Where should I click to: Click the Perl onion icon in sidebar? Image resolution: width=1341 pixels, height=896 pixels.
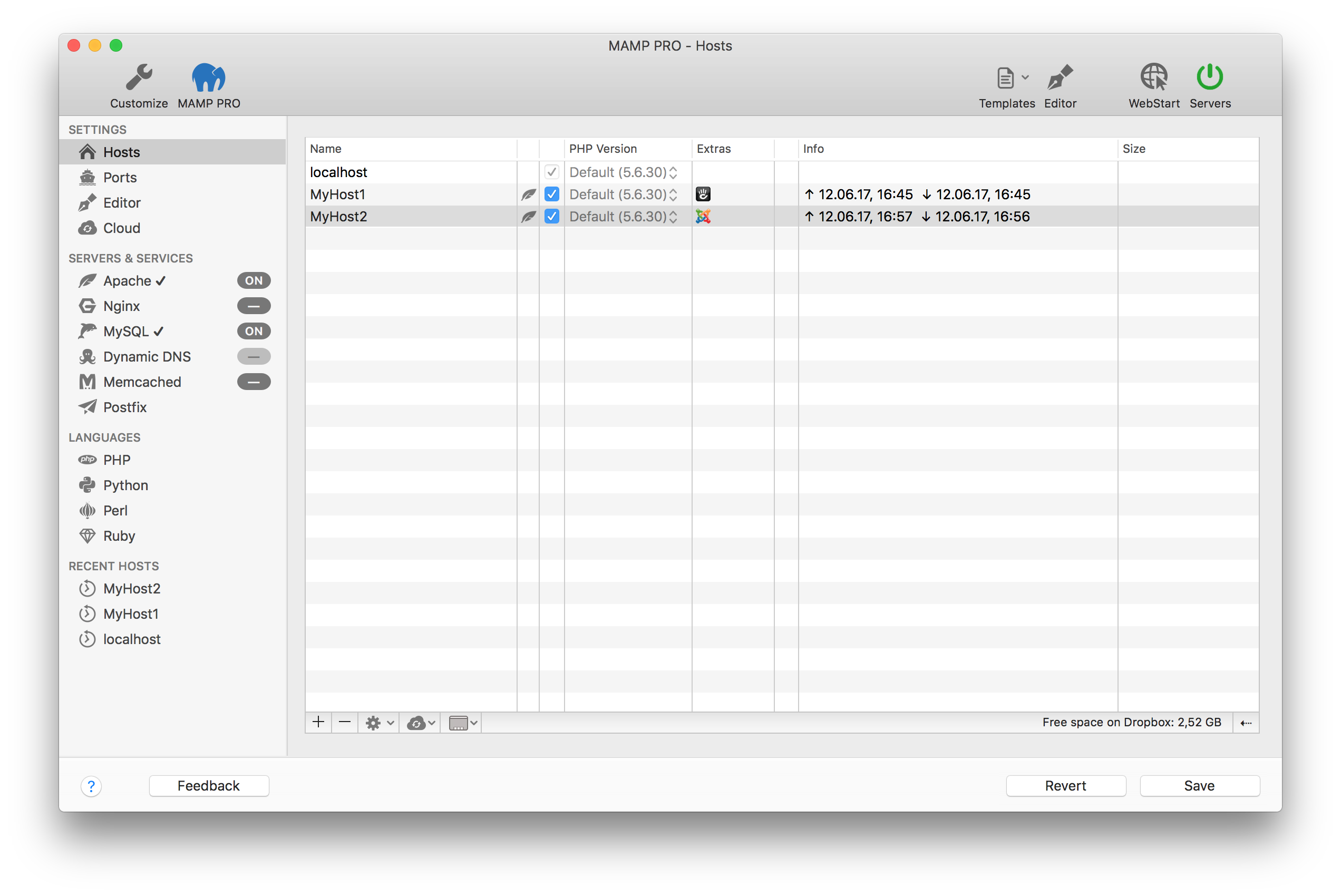point(87,510)
